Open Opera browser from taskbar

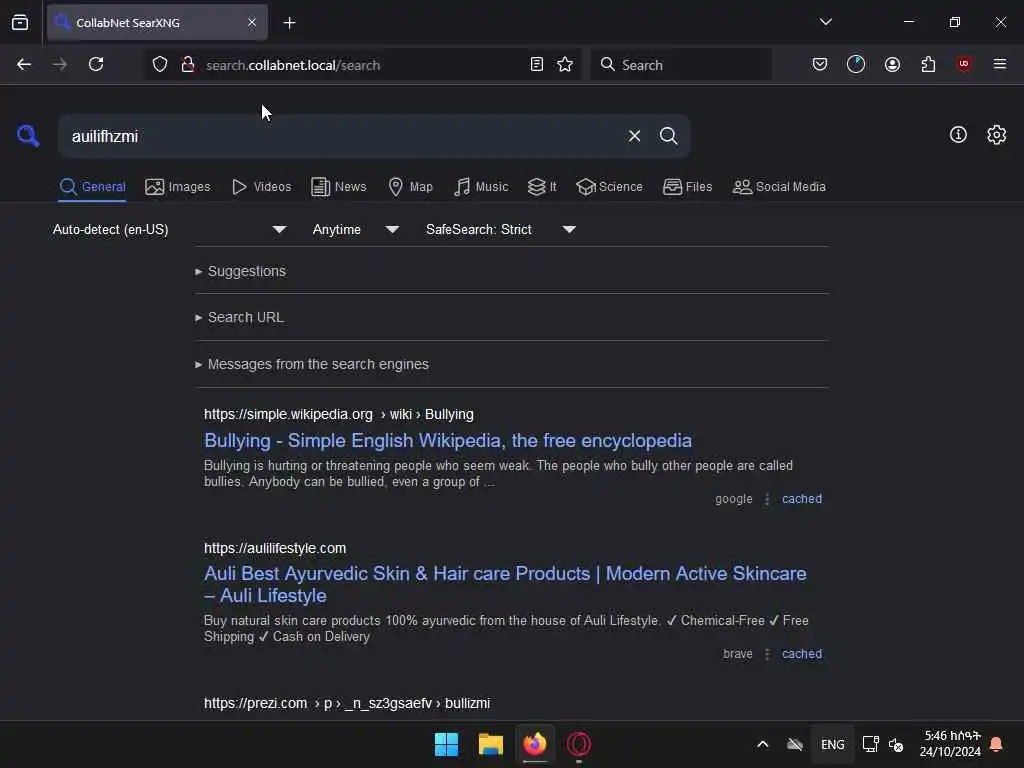coord(579,744)
